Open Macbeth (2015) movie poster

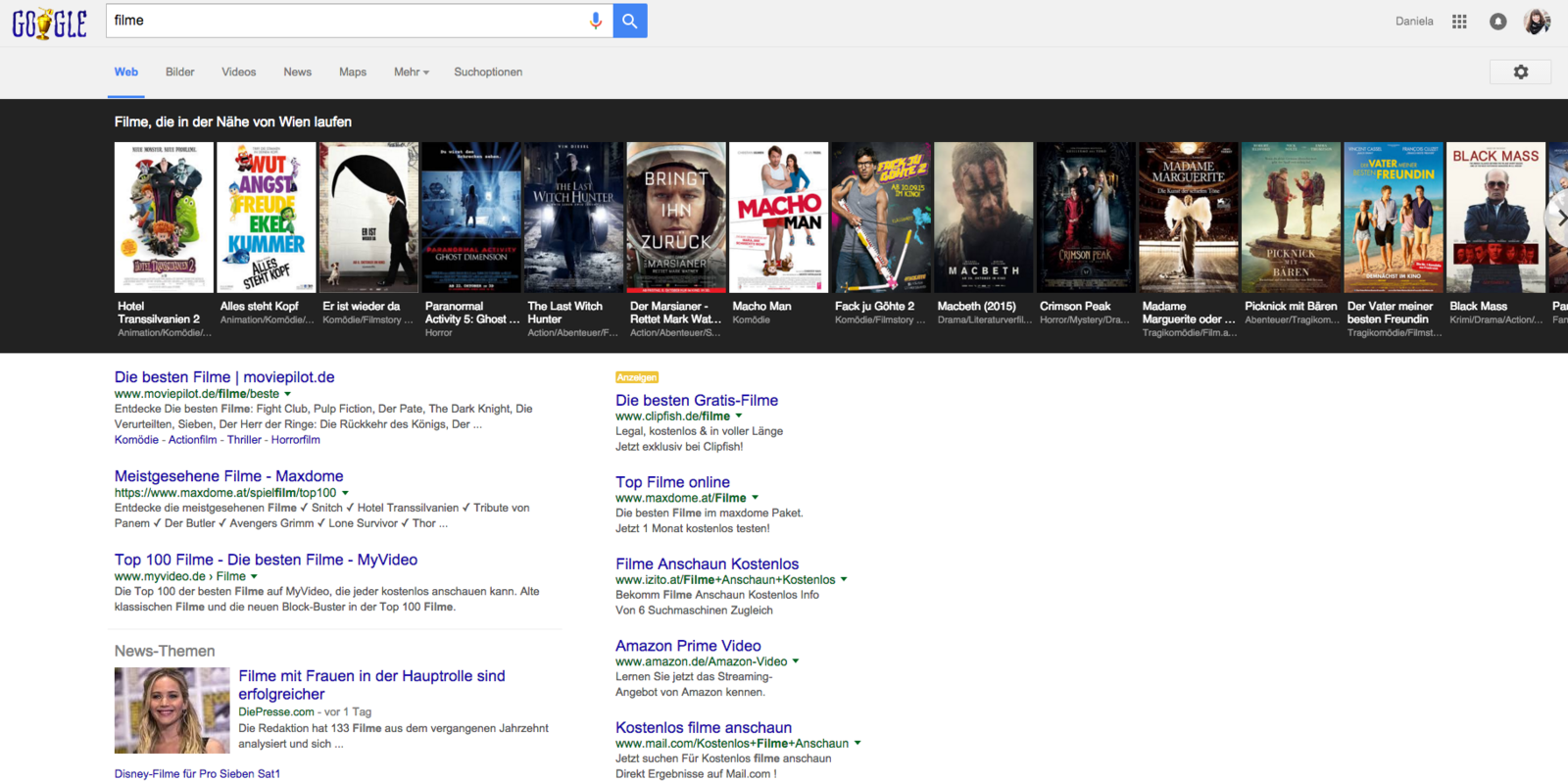pyautogui.click(x=984, y=218)
